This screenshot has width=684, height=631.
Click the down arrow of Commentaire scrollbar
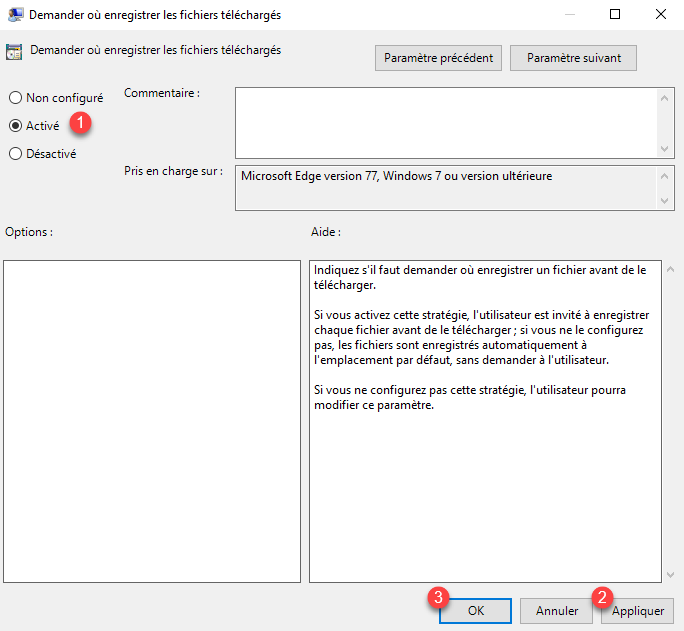tap(666, 148)
